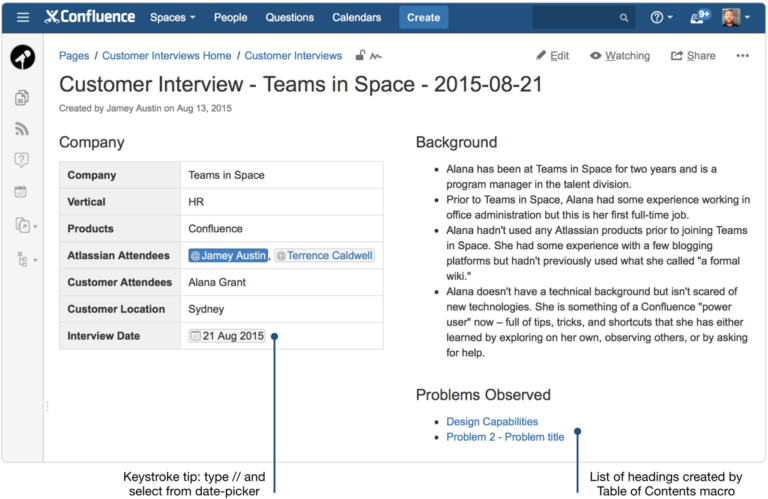768x499 pixels.
Task: Click Edit to edit the page
Action: [552, 56]
